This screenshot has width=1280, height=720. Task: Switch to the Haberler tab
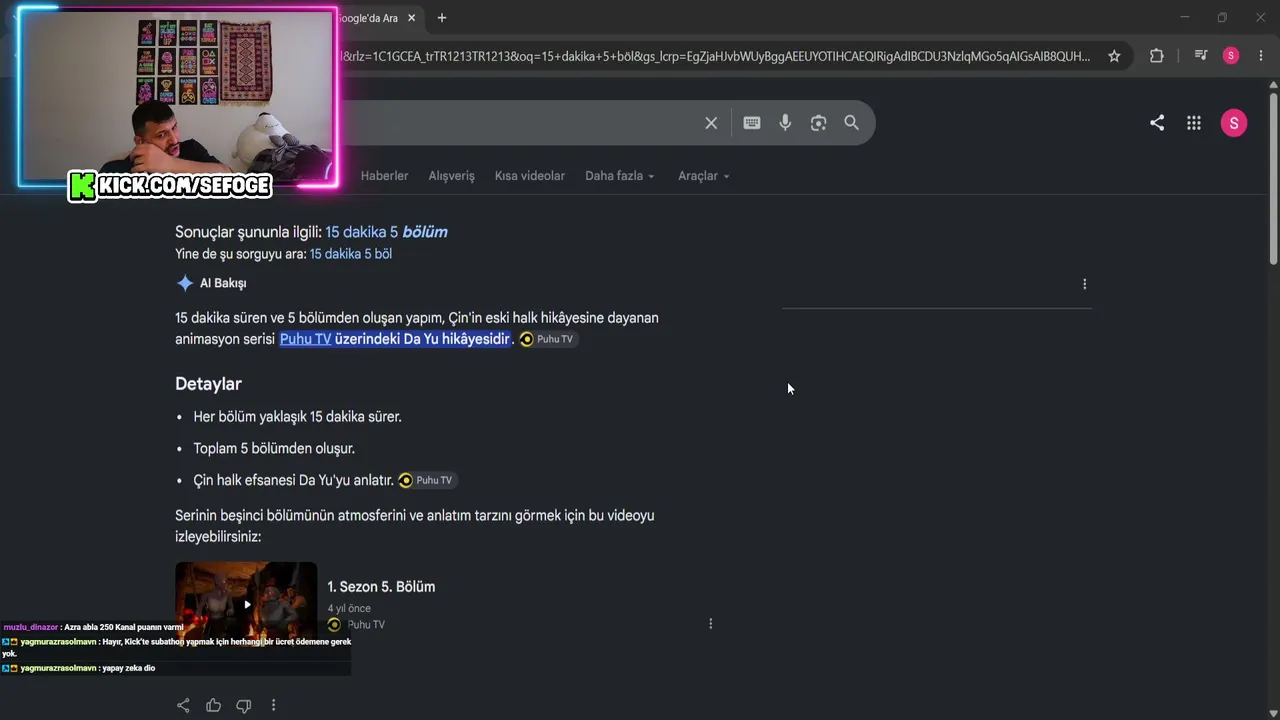(384, 176)
